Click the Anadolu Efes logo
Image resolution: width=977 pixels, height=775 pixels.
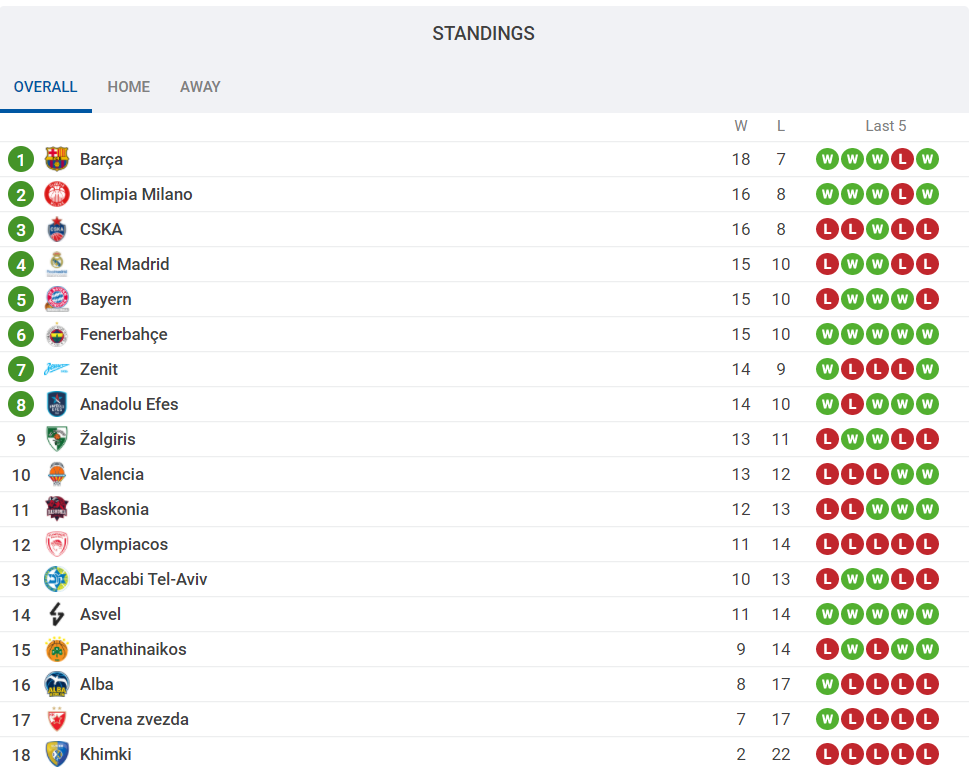[x=57, y=404]
